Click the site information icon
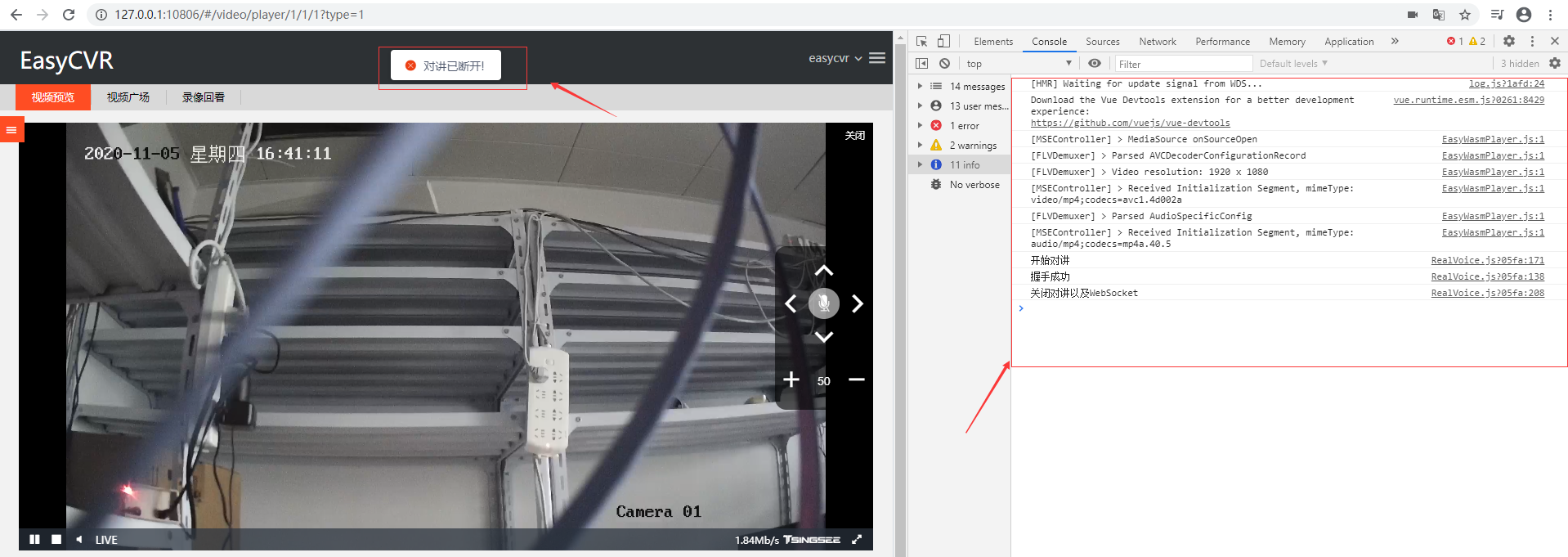1568x557 pixels. pos(101,15)
